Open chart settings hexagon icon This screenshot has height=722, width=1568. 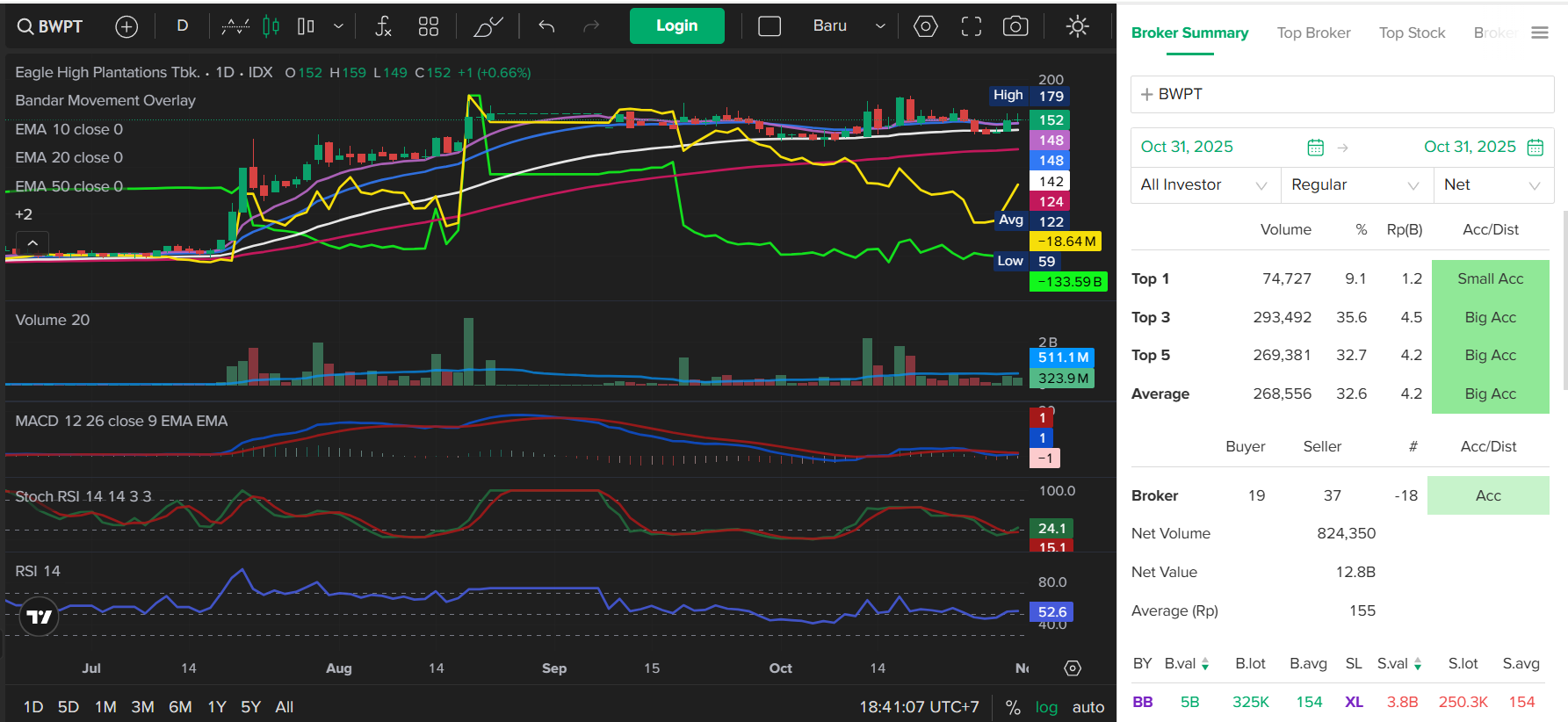pyautogui.click(x=925, y=26)
